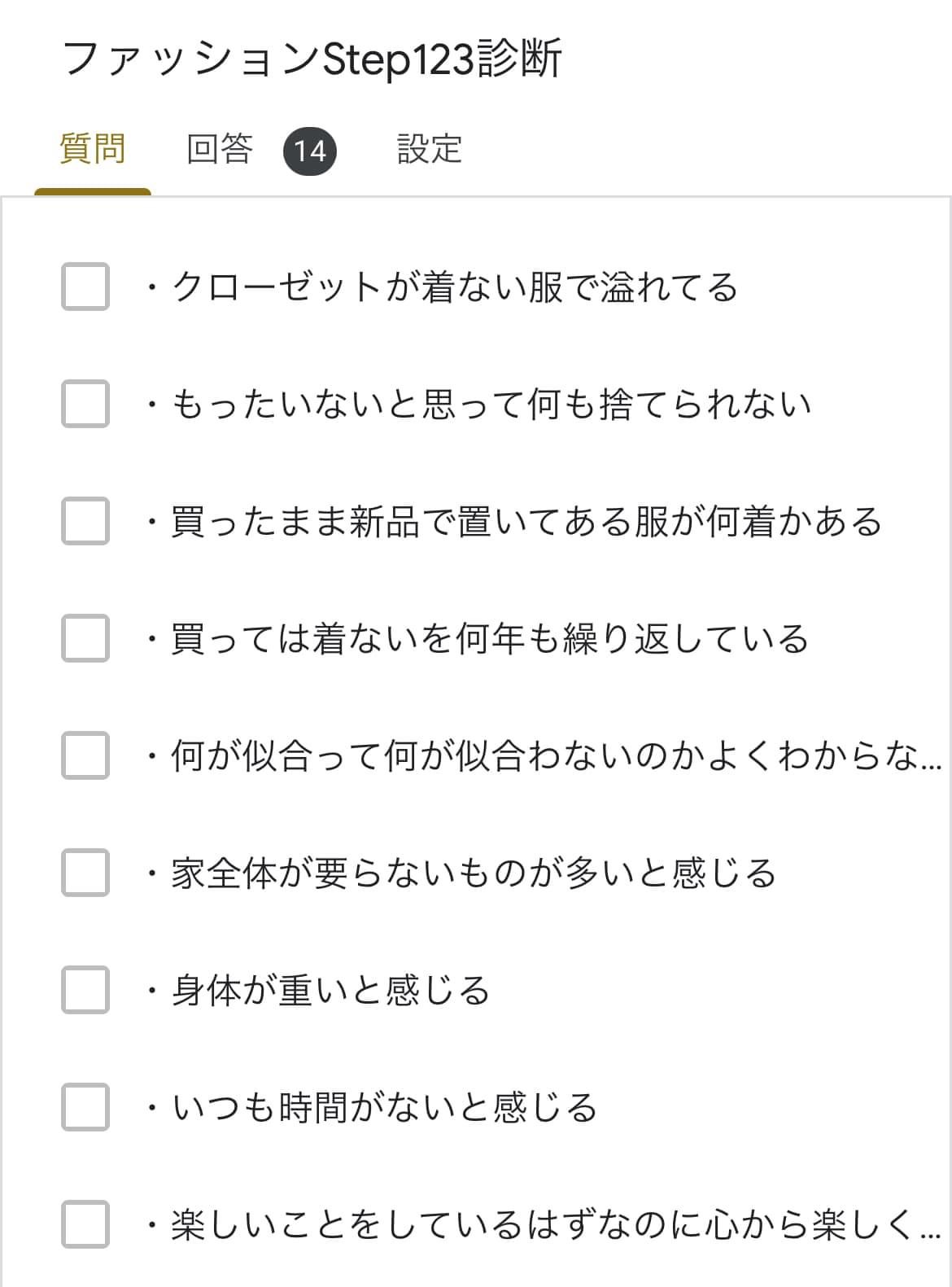Click option text もったいないと思って何も捨てられない
This screenshot has width=952, height=1287.
coord(491,405)
